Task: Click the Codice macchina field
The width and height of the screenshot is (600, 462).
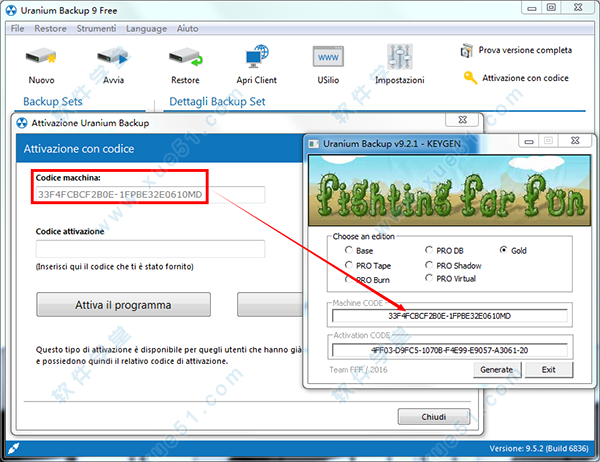Action: (x=150, y=194)
